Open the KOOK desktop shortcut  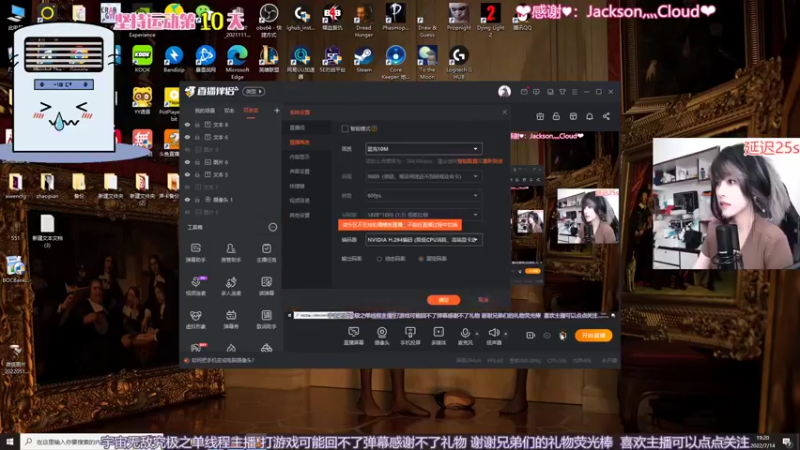click(142, 60)
